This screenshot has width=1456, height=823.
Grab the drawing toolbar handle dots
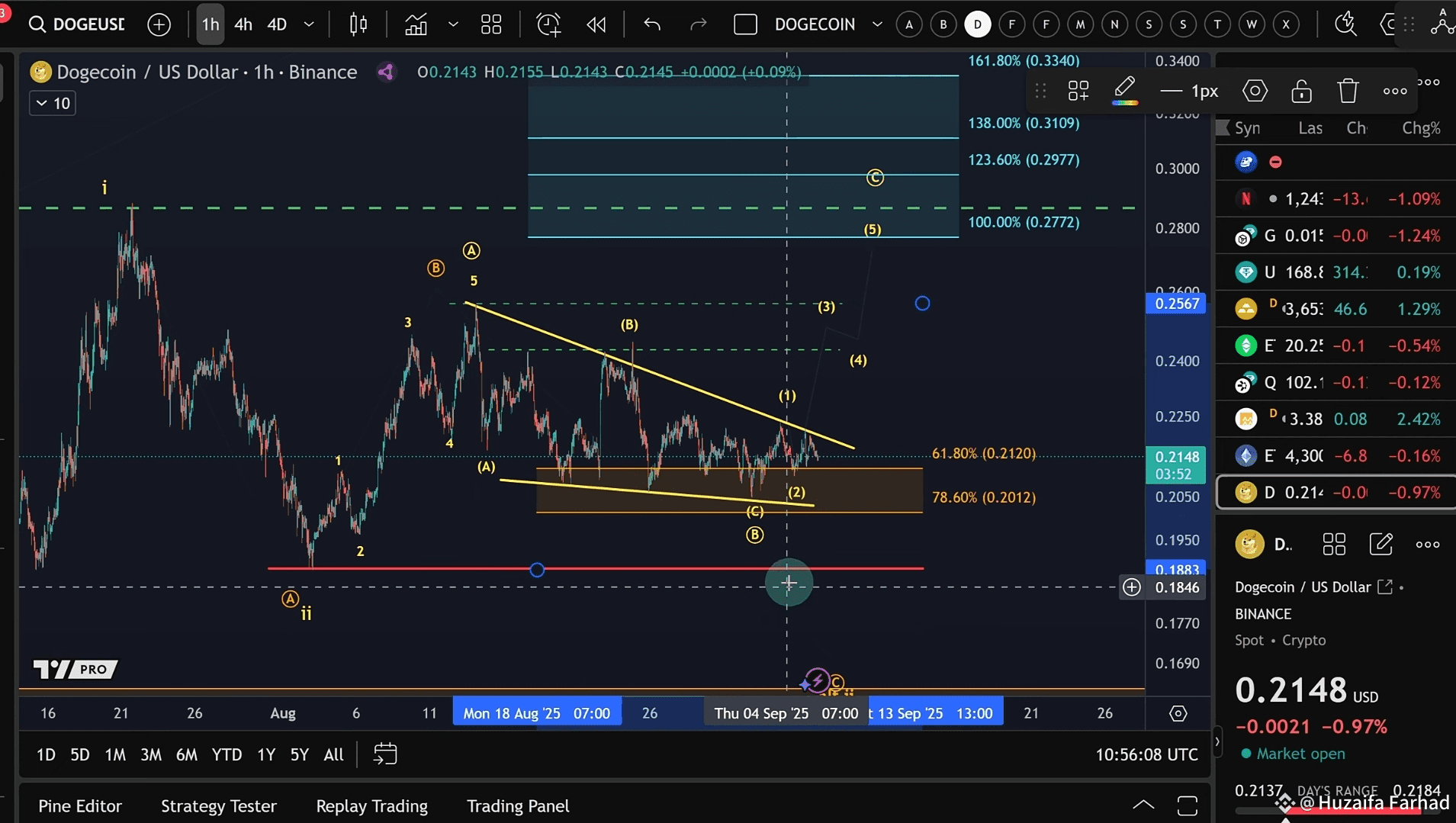click(x=1040, y=92)
